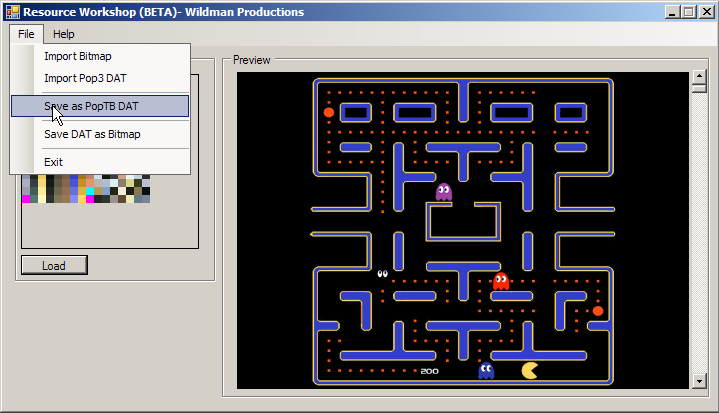The image size is (719, 413).
Task: Choose Save DAT as Bitmap
Action: (100, 134)
